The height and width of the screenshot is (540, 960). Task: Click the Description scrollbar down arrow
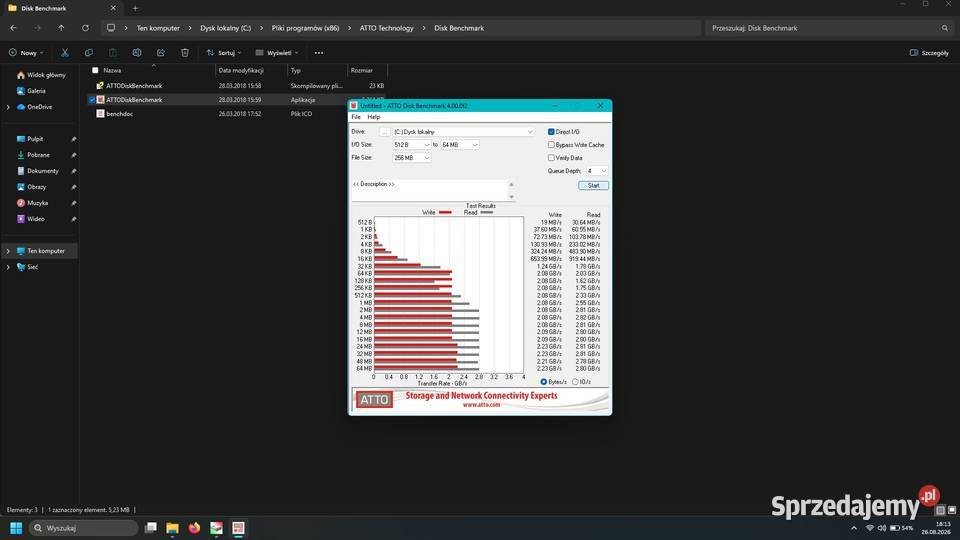pos(511,197)
